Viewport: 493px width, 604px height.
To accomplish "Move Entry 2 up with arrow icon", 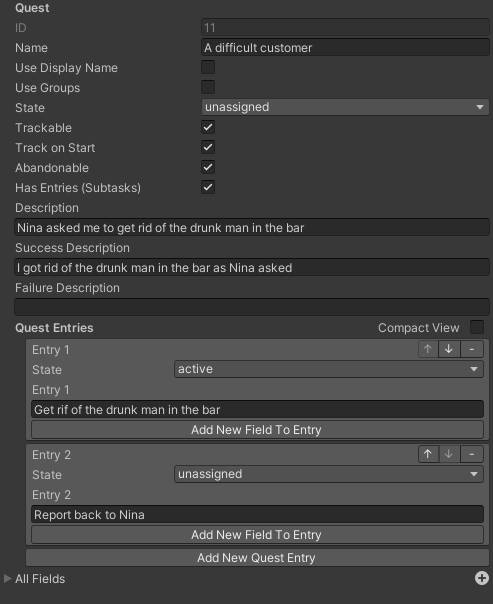I will pyautogui.click(x=428, y=454).
